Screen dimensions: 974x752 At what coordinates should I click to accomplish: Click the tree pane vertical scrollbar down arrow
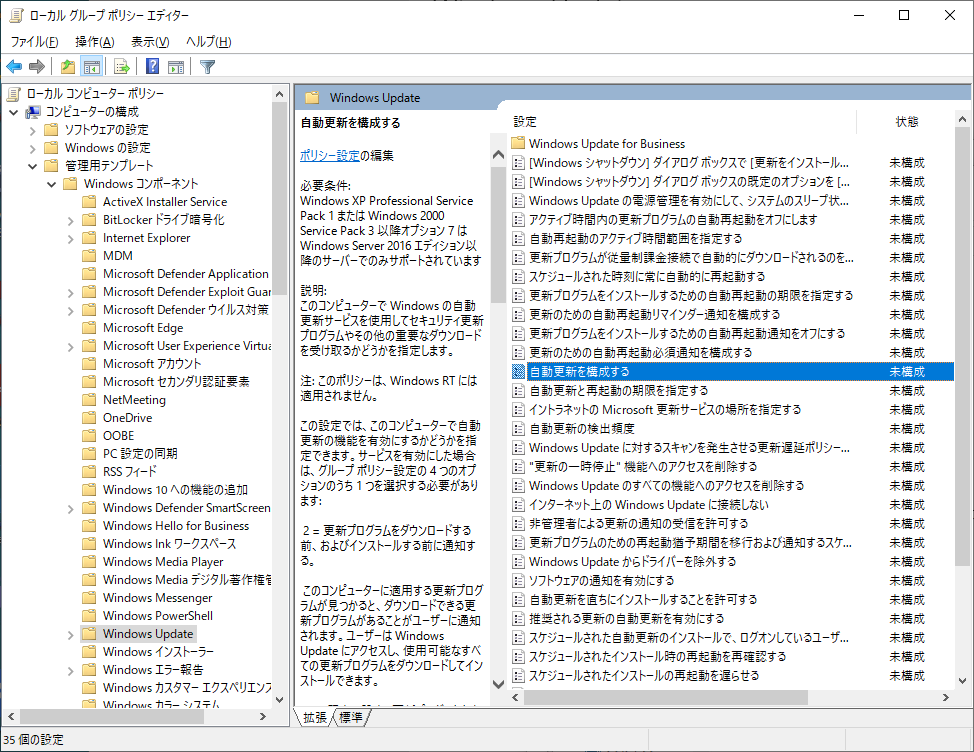tap(280, 699)
